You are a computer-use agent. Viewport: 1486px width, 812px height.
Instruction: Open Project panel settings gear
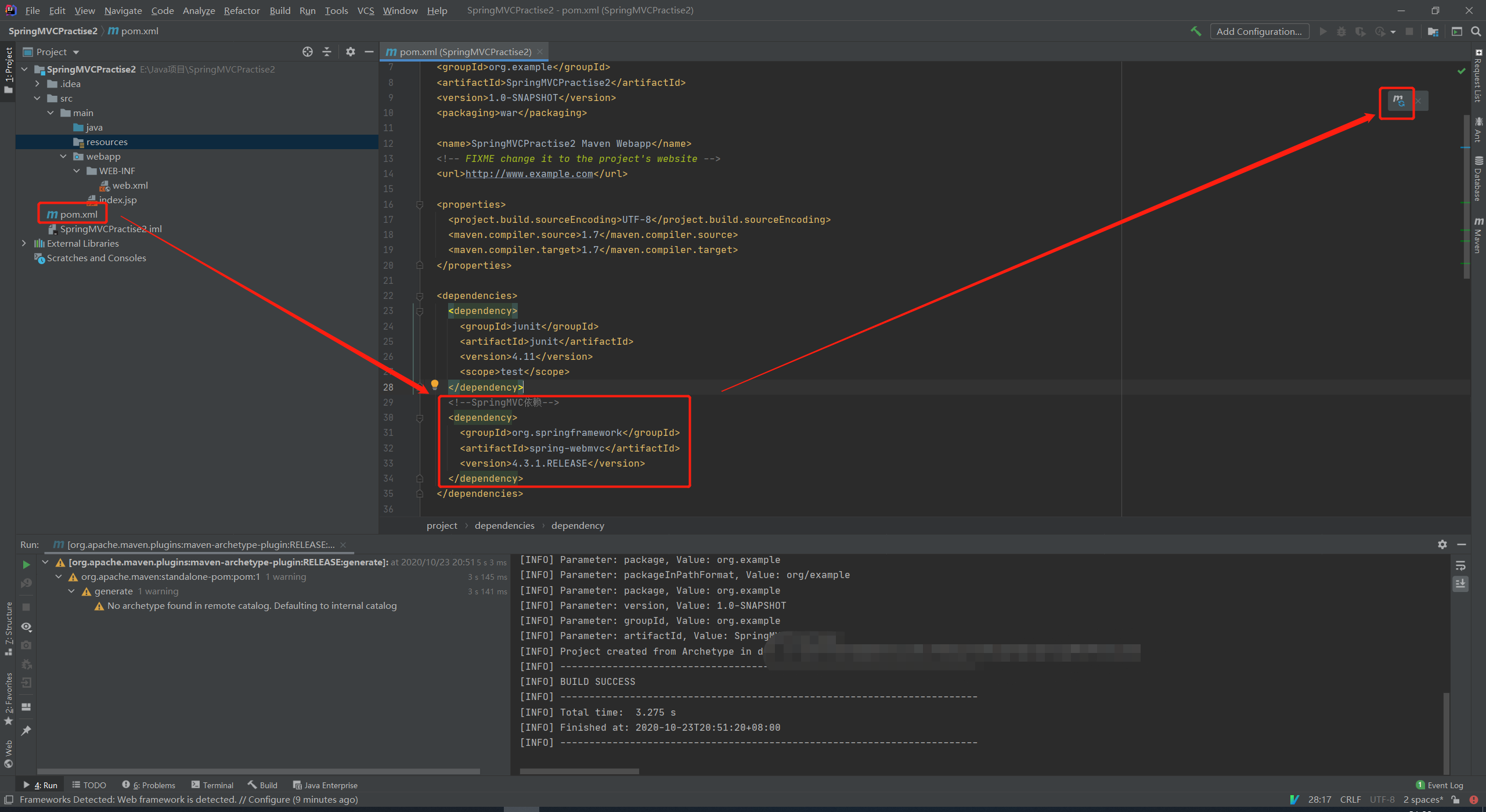coord(350,52)
